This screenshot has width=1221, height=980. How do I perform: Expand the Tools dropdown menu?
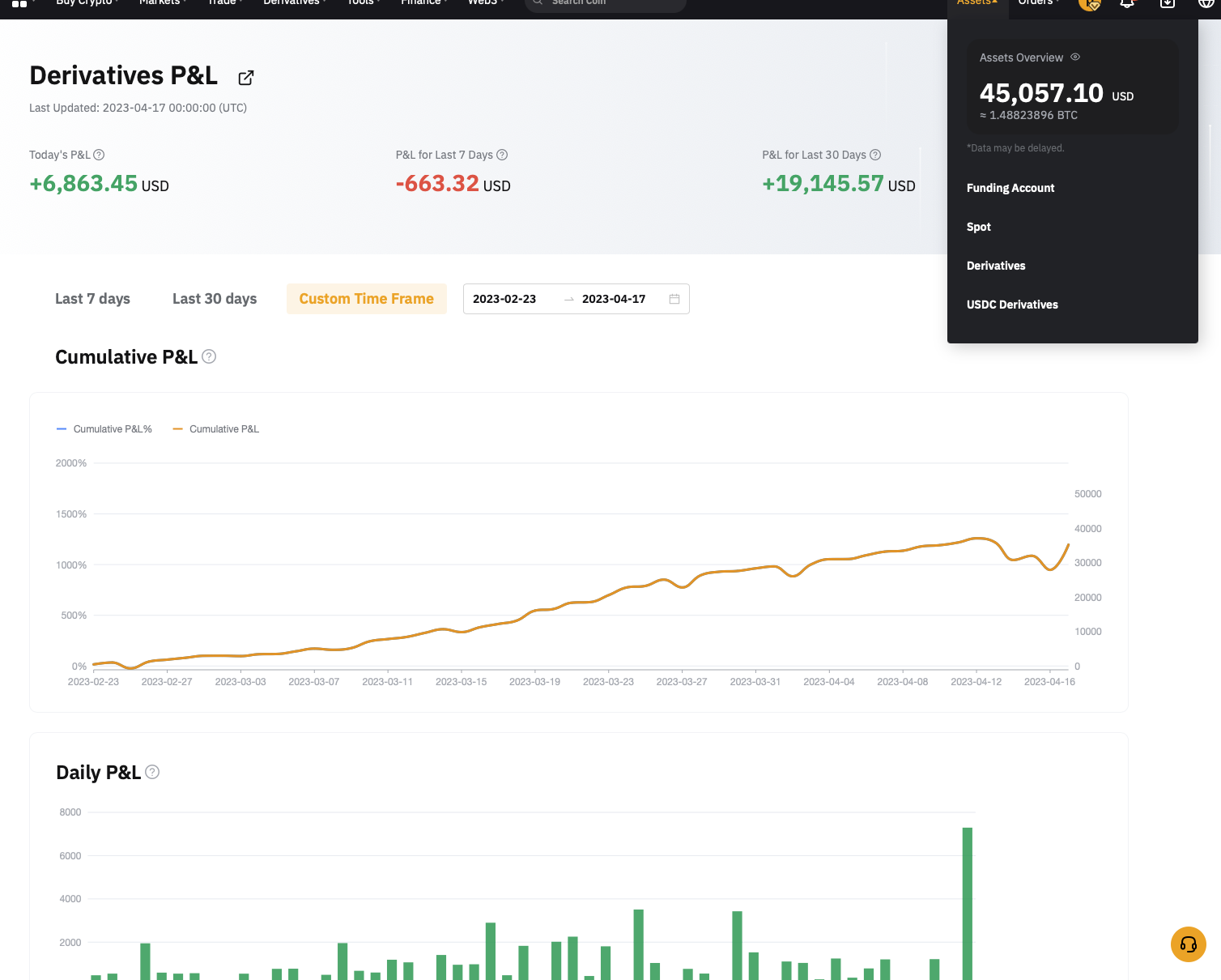(x=363, y=2)
